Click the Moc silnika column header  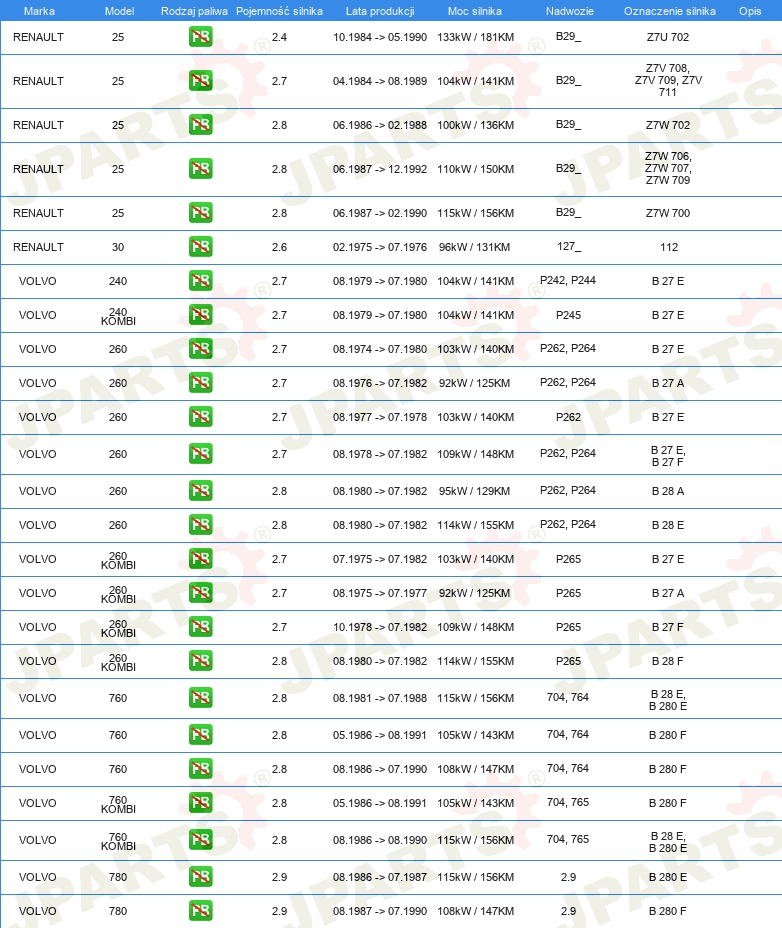475,11
